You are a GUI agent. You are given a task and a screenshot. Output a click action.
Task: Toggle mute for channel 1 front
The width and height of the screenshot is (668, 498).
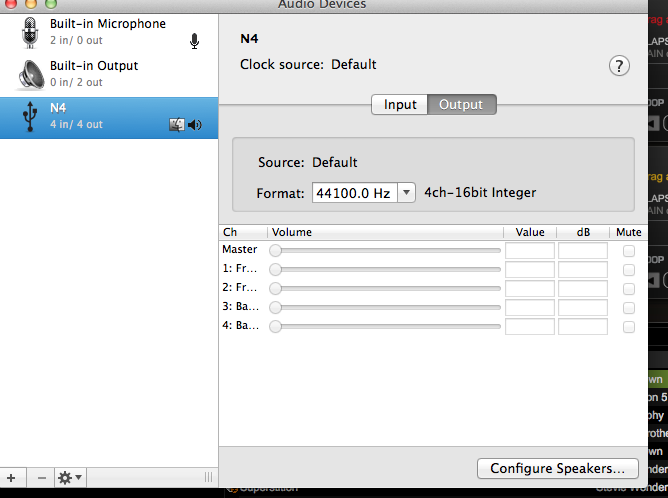tap(628, 270)
